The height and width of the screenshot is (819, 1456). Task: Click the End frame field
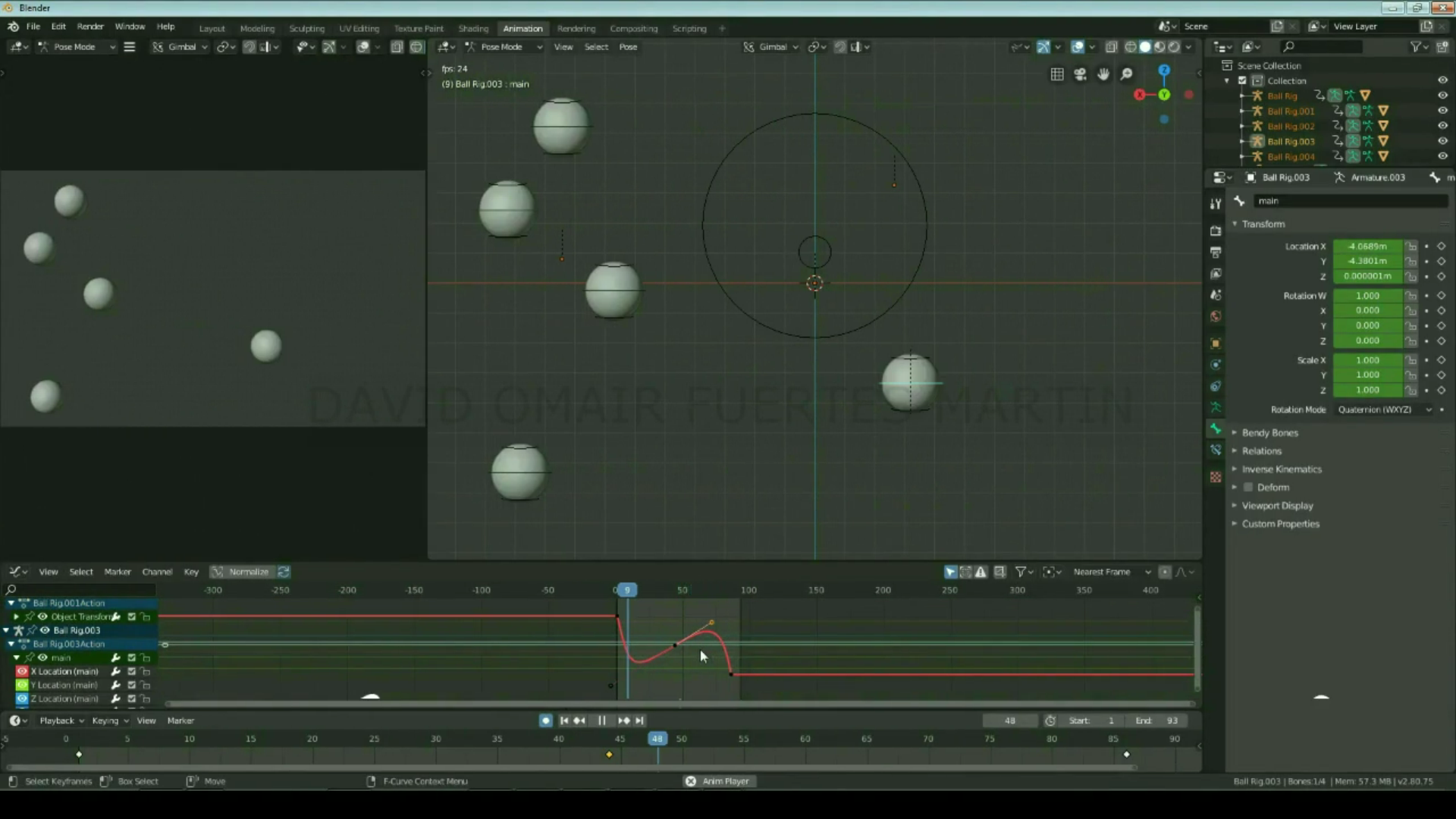(x=1157, y=720)
